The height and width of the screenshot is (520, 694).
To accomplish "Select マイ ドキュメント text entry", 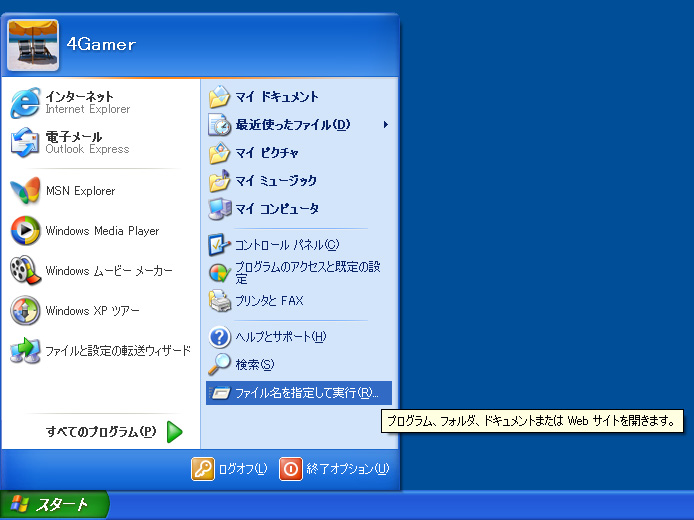I will (x=277, y=97).
